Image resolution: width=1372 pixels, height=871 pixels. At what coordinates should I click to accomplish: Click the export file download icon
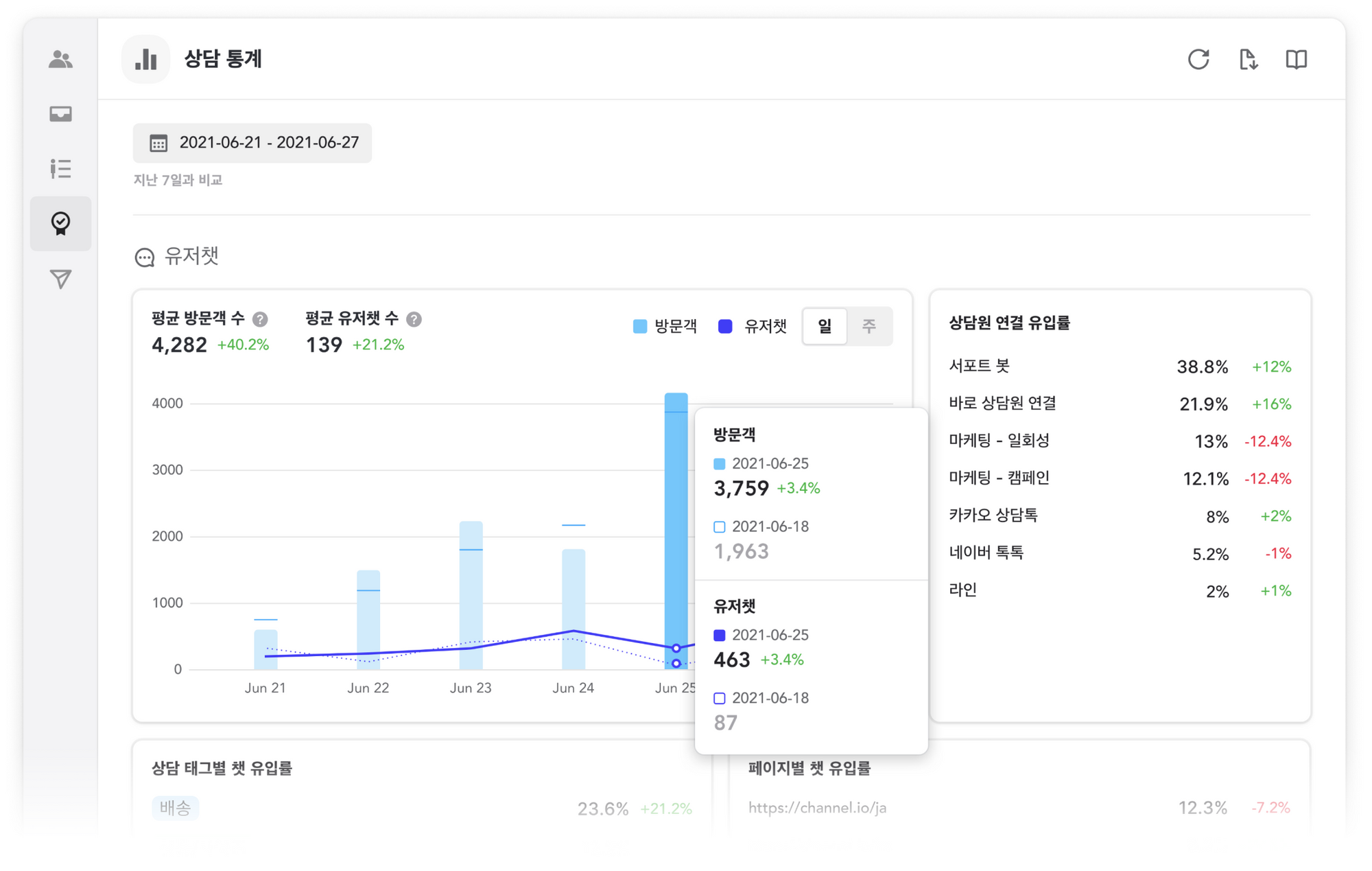(1248, 60)
